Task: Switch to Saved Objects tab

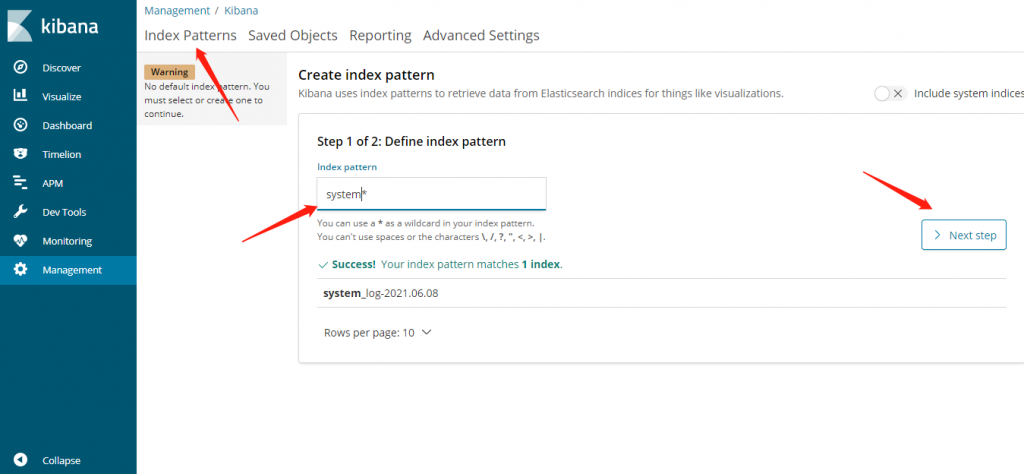Action: click(293, 35)
